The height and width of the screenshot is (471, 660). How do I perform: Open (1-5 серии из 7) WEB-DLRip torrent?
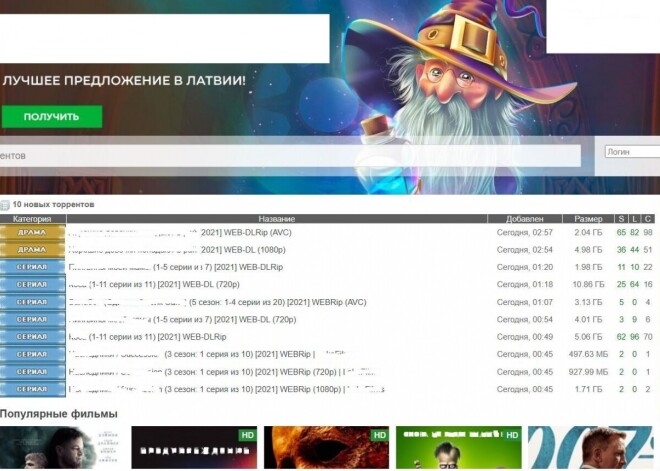[x=176, y=267]
